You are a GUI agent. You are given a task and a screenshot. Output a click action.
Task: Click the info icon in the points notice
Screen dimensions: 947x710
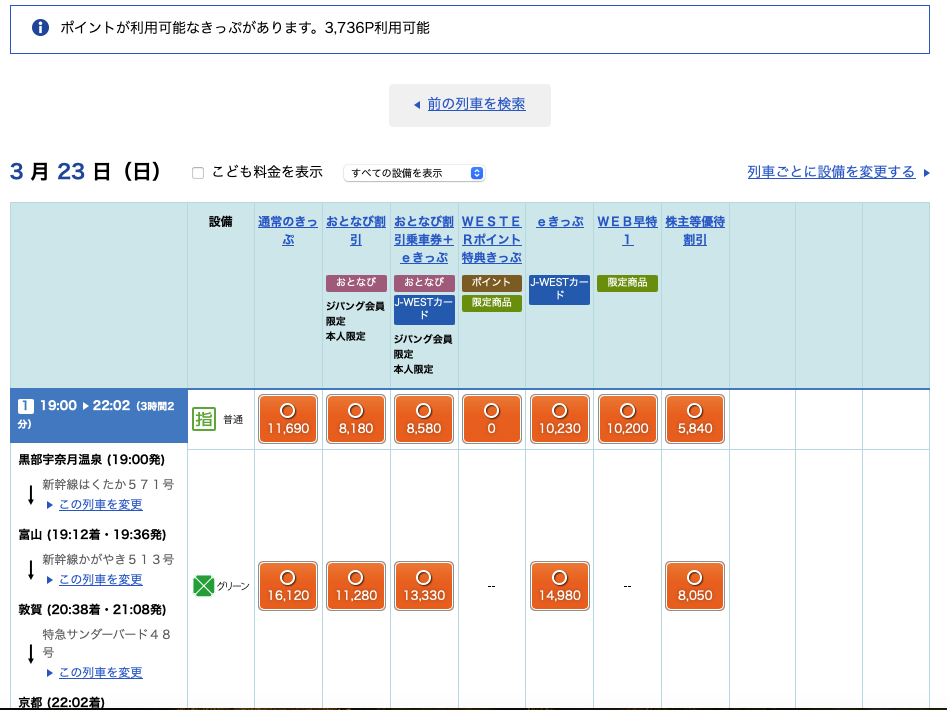(x=41, y=28)
